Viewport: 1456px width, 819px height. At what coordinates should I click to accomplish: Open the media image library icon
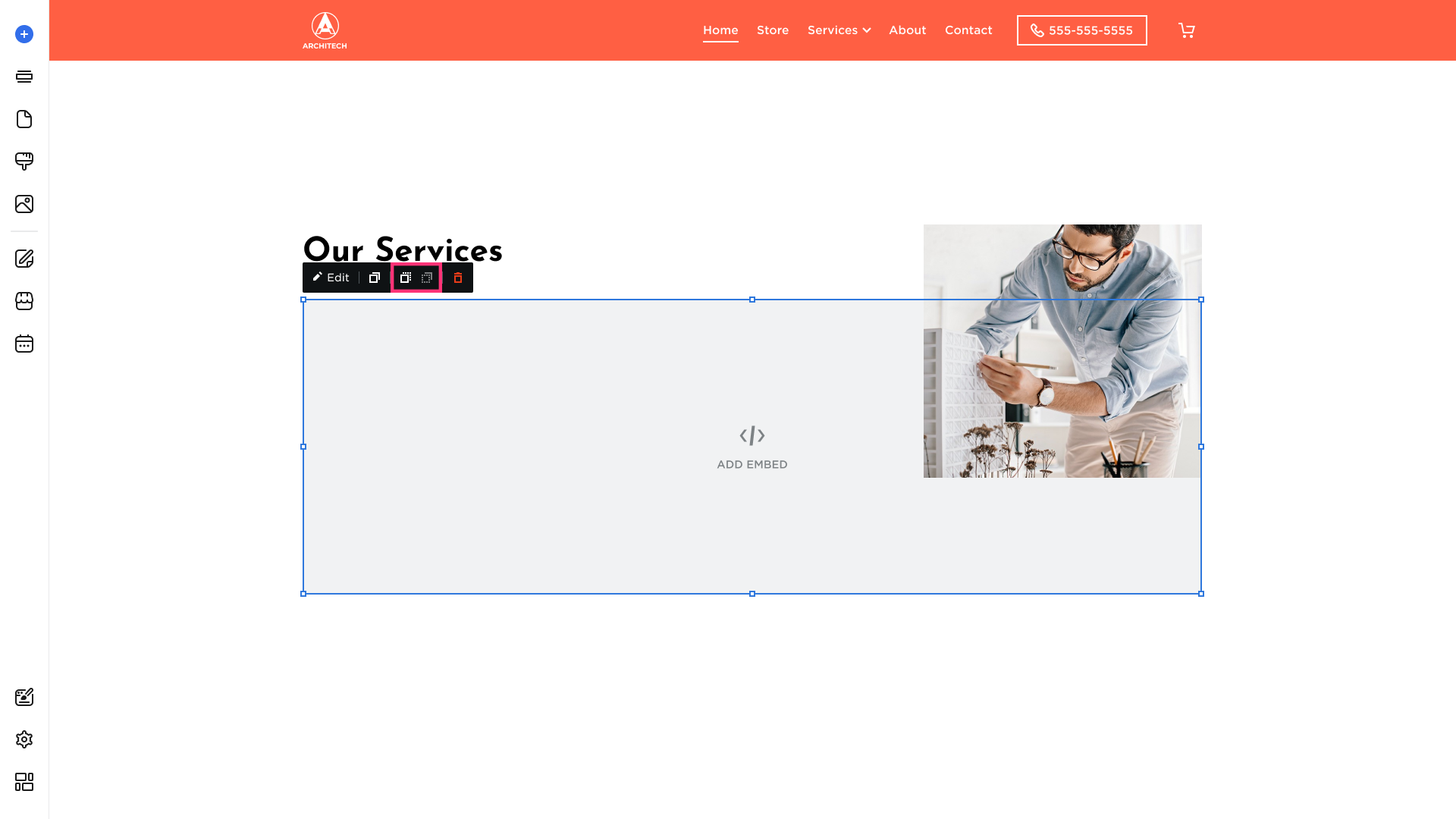tap(24, 204)
